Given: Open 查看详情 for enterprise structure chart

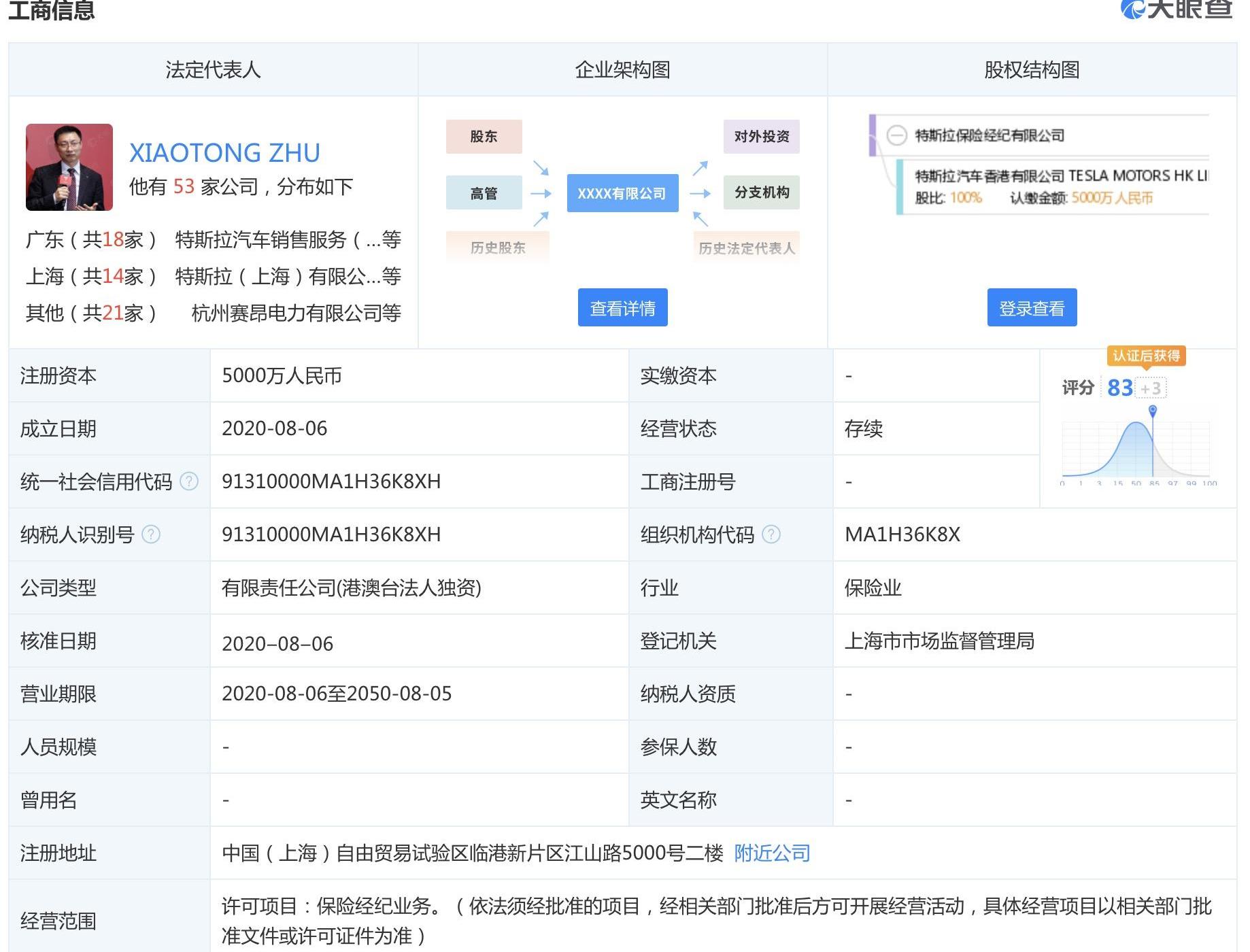Looking at the screenshot, I should coord(622,308).
